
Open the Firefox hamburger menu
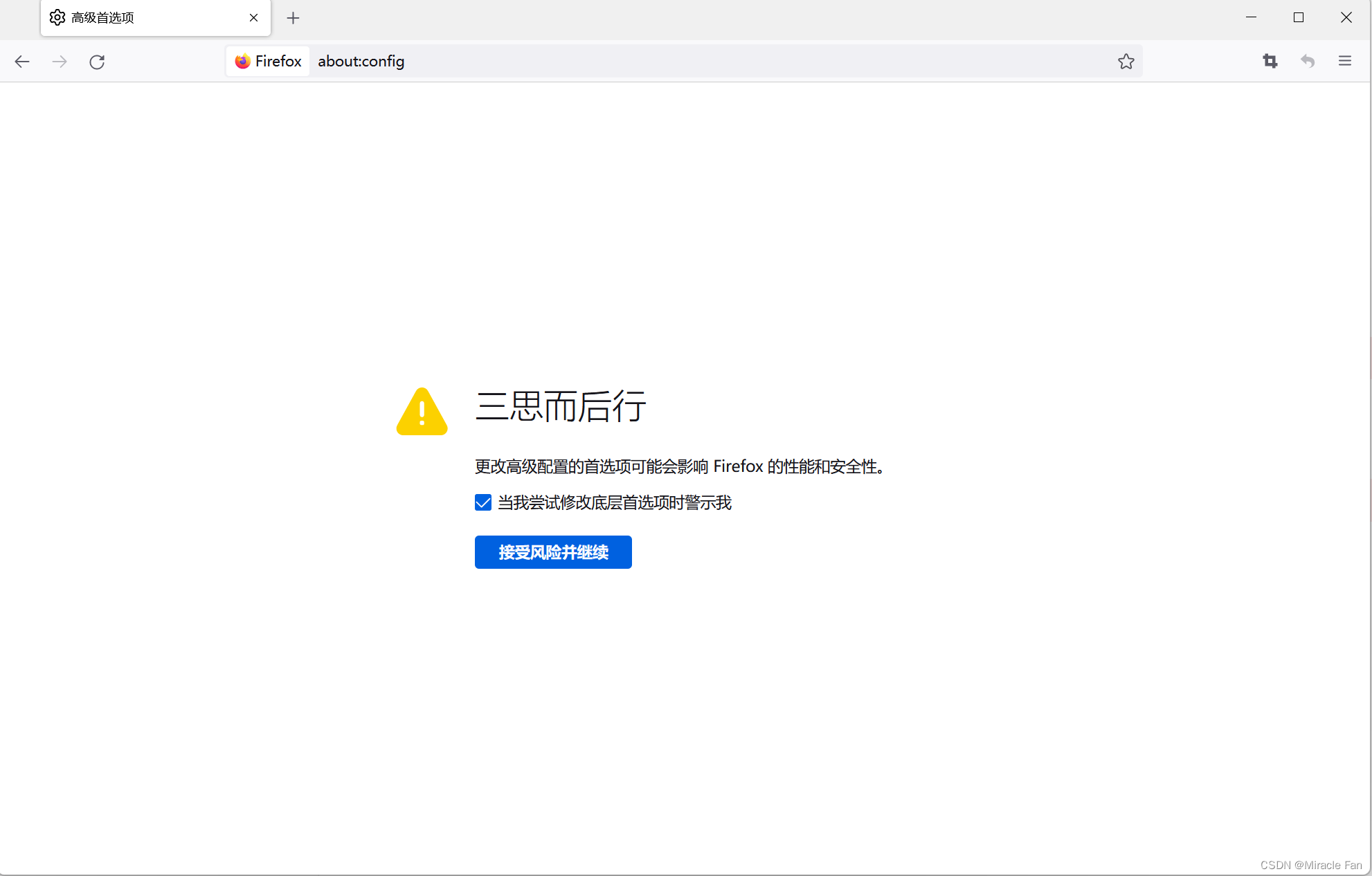[1344, 62]
